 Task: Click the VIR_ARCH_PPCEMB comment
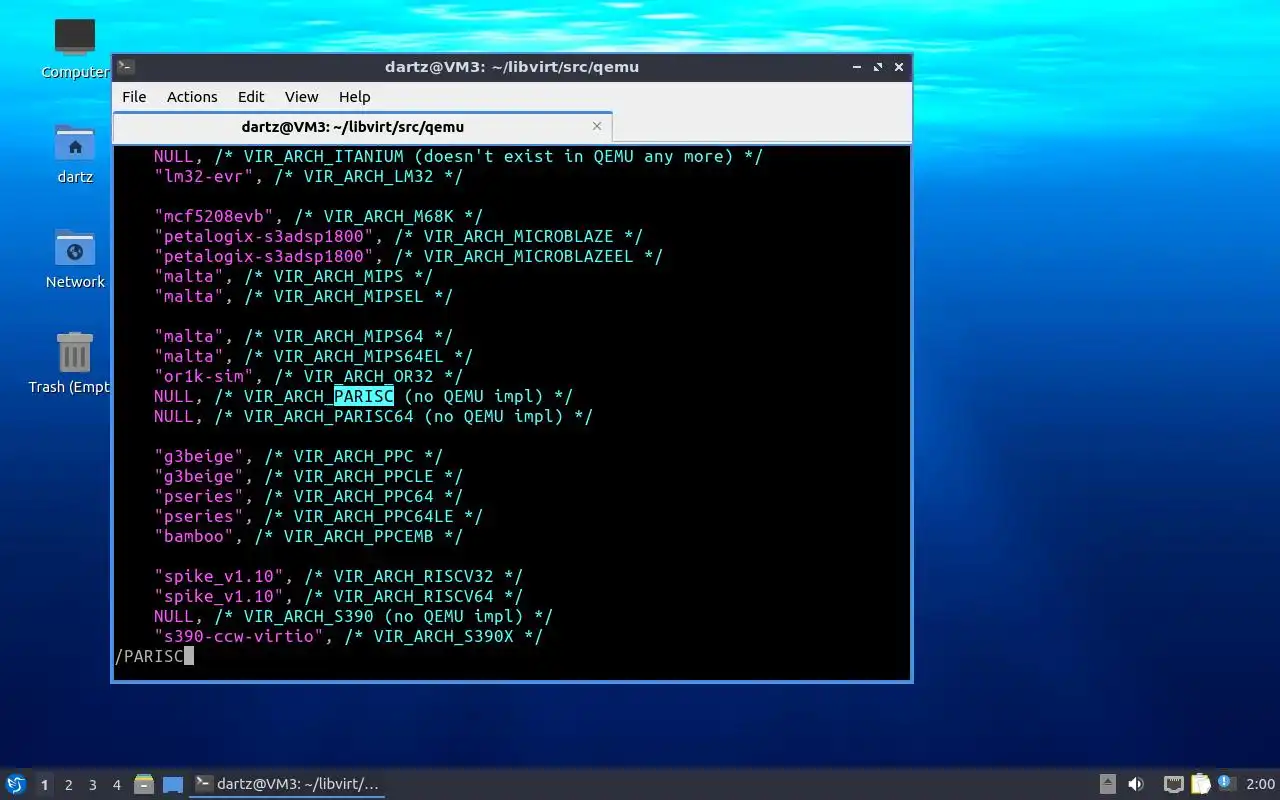[x=358, y=536]
